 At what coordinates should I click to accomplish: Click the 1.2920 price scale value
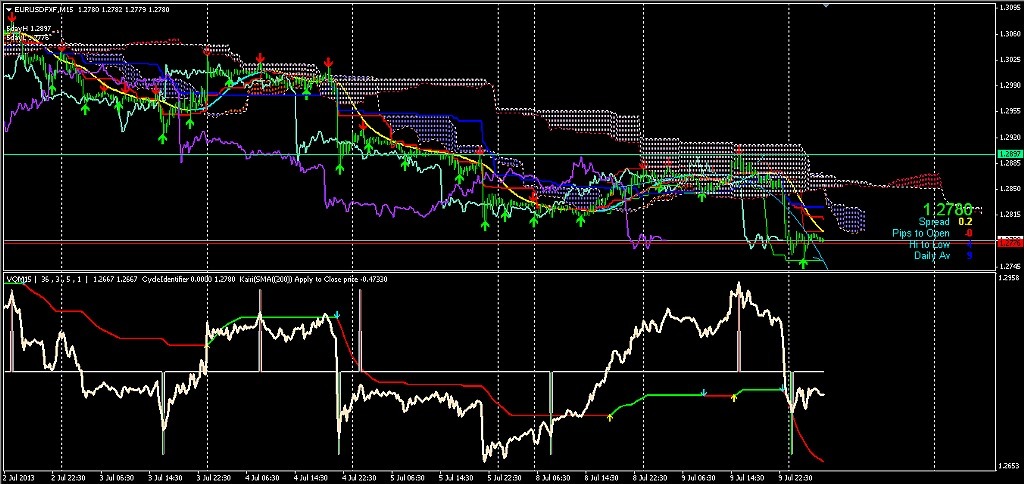[x=1010, y=137]
